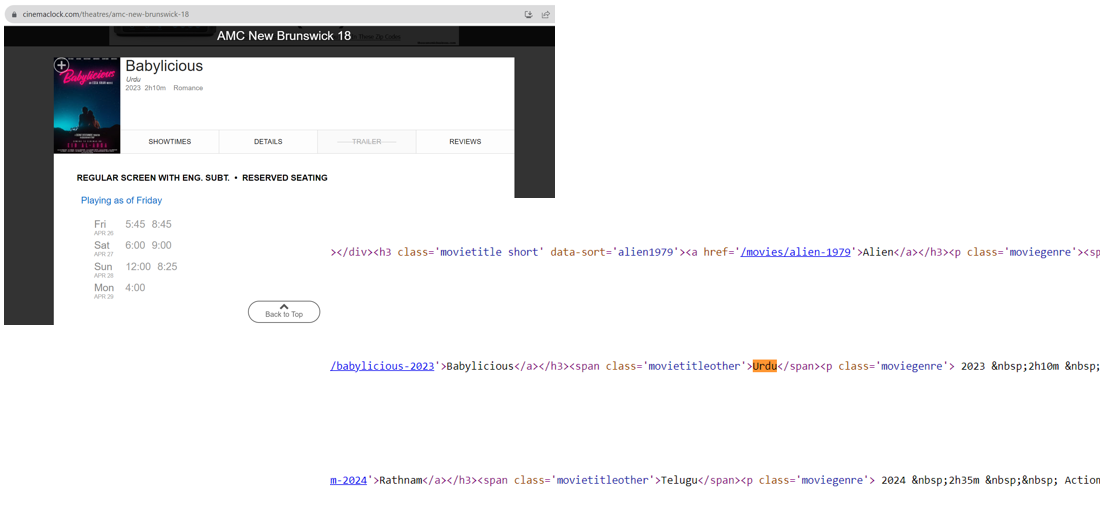Viewport: 1113px width, 526px height.
Task: Pick the Sunday 12:00 showtime
Action: [138, 267]
